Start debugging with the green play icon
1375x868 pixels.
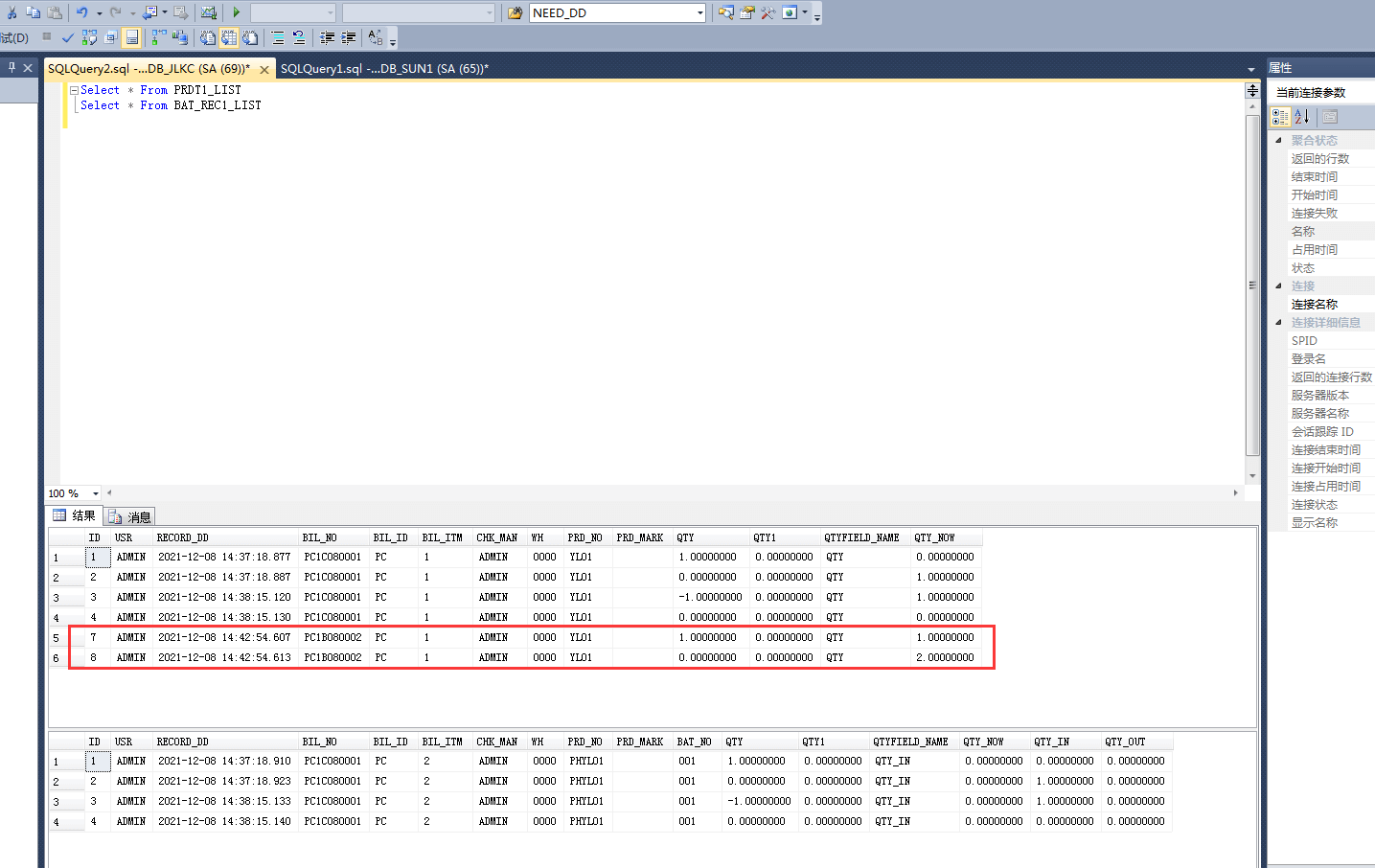[236, 12]
